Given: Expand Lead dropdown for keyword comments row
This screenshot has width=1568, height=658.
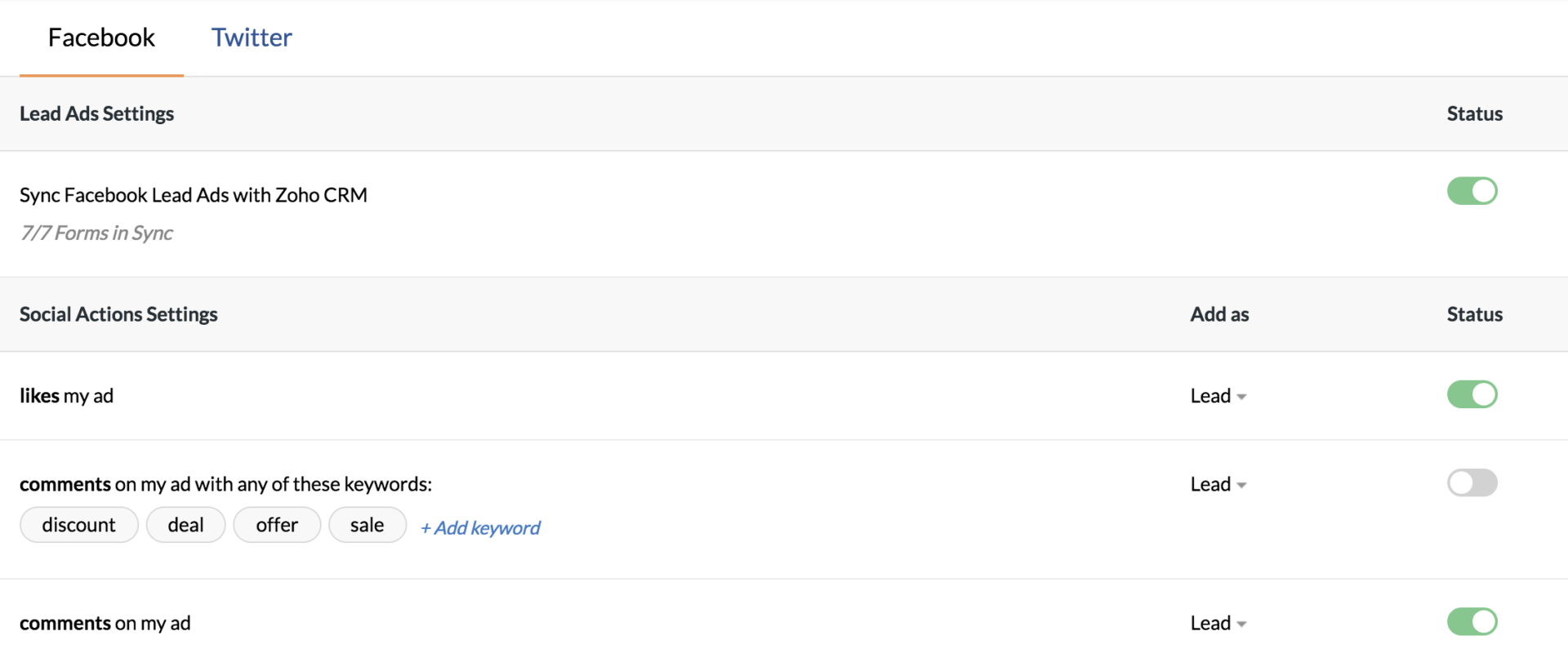Looking at the screenshot, I should pyautogui.click(x=1218, y=484).
